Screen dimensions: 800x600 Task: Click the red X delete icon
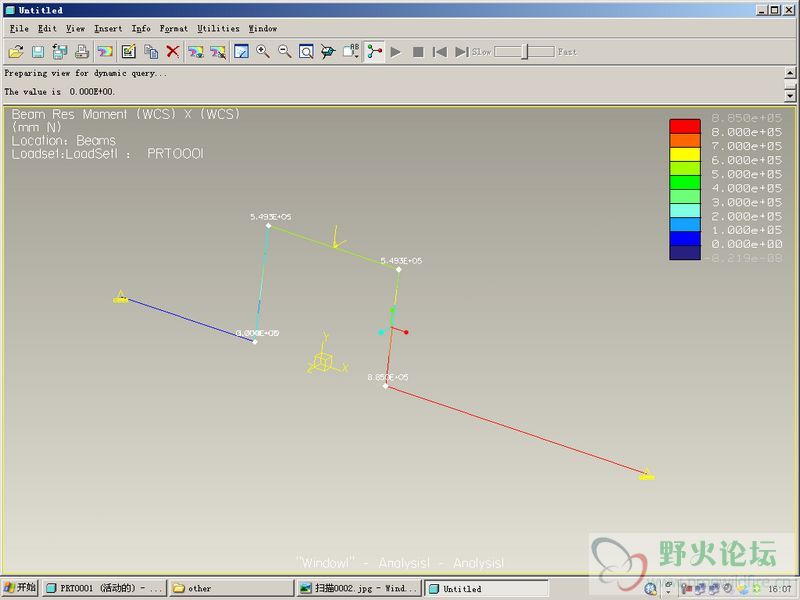(173, 52)
